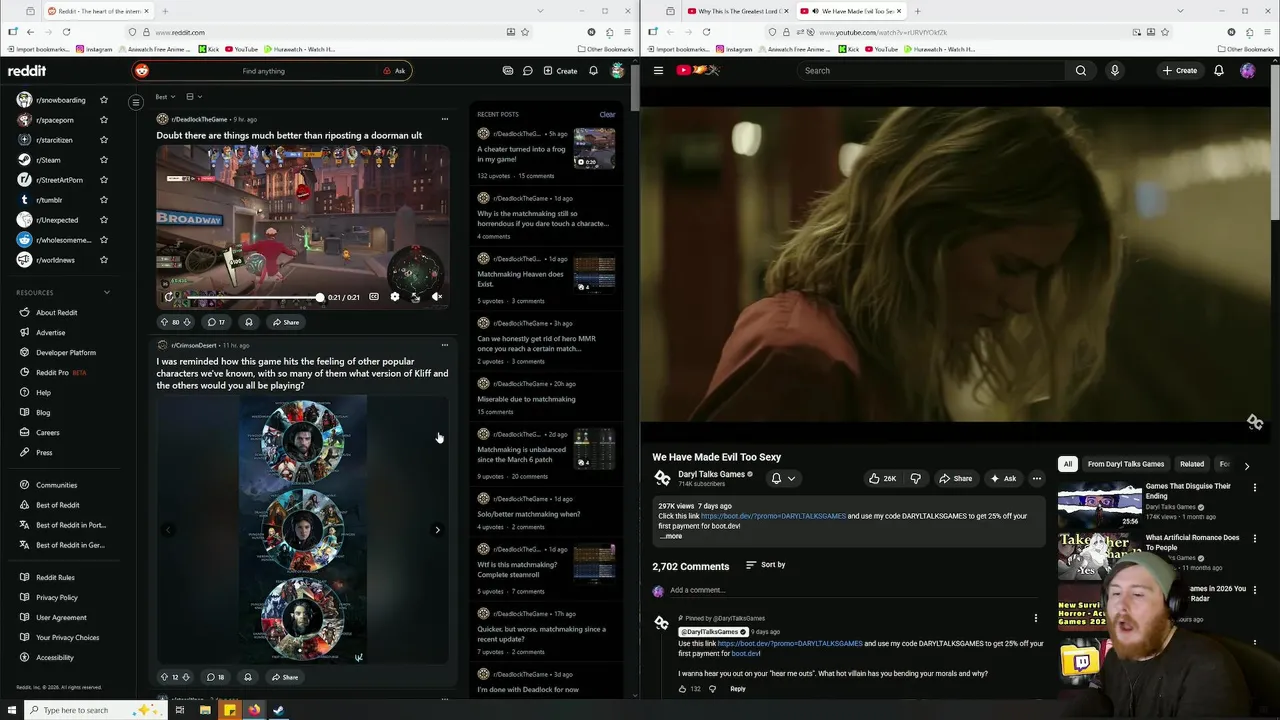Select the Related filter chip

tap(1192, 464)
